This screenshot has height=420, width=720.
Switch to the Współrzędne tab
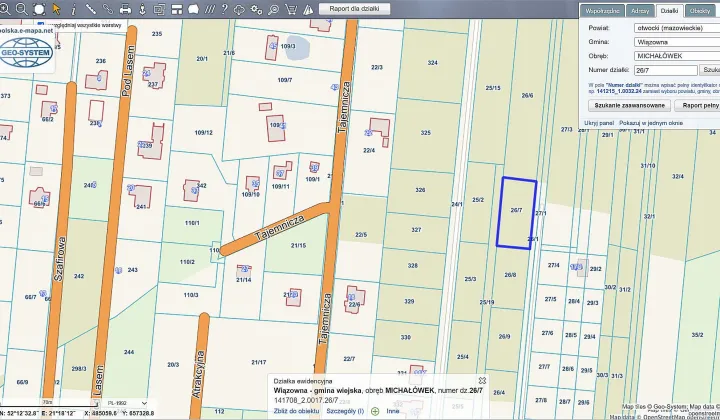(x=603, y=10)
